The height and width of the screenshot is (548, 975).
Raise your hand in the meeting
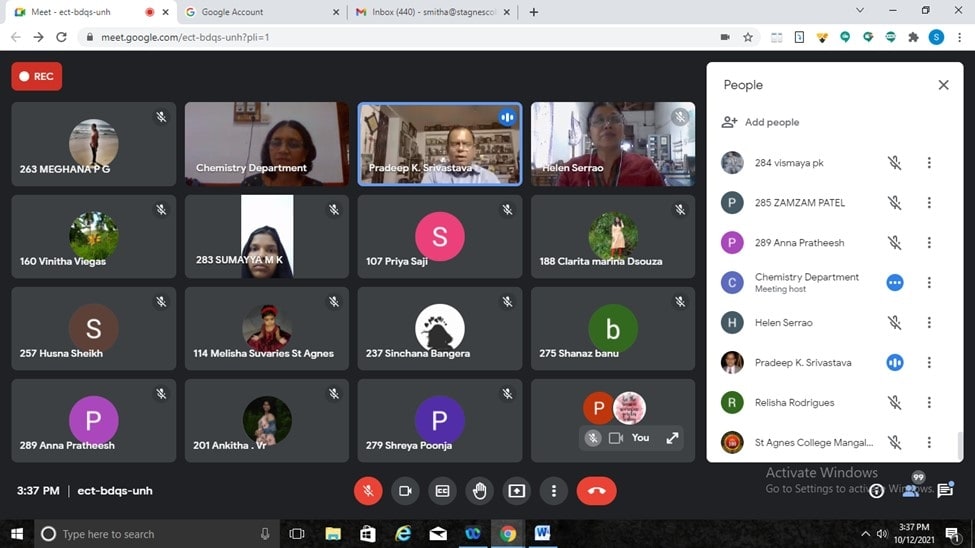[x=479, y=491]
